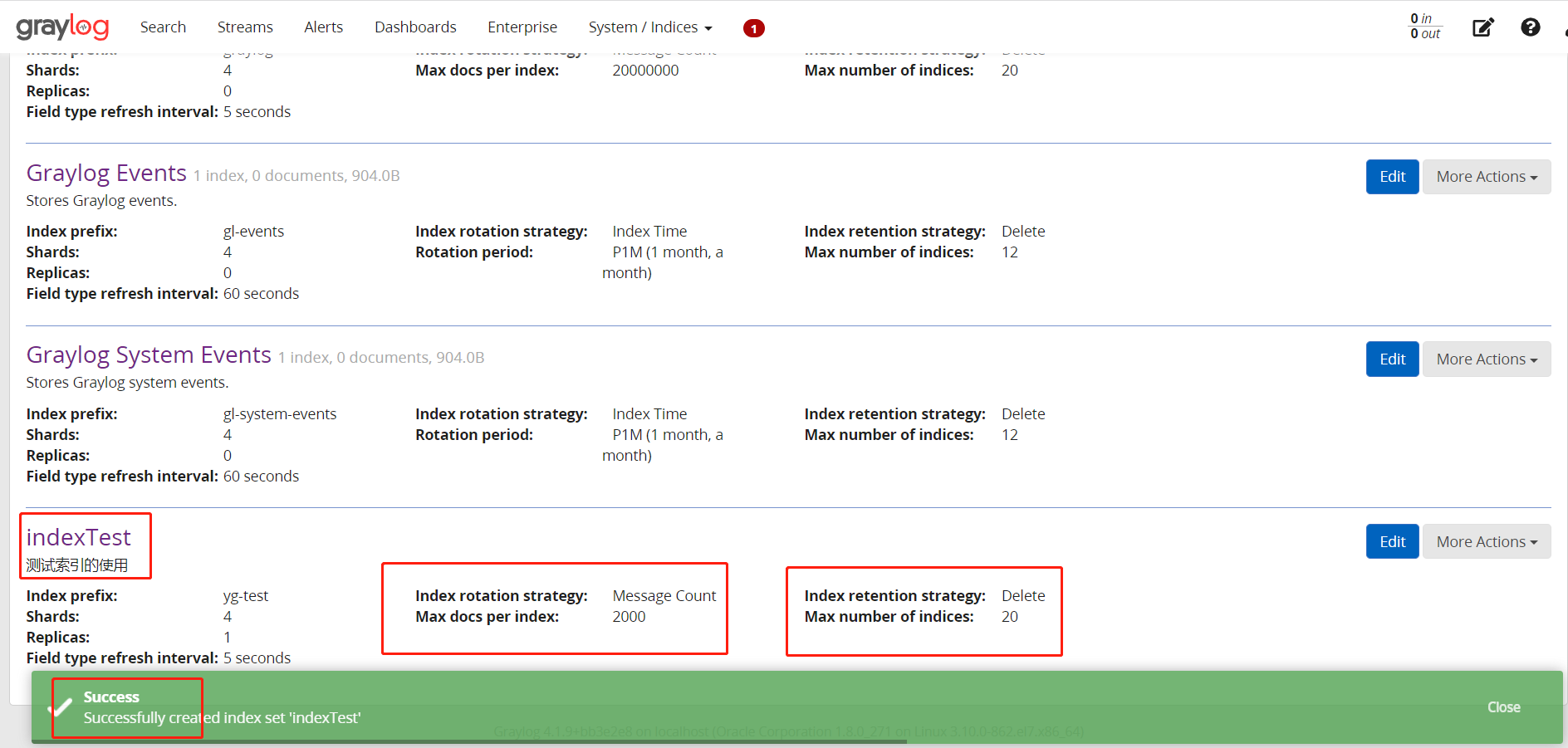Close the success notification
Image resolution: width=1568 pixels, height=748 pixels.
tap(1503, 707)
